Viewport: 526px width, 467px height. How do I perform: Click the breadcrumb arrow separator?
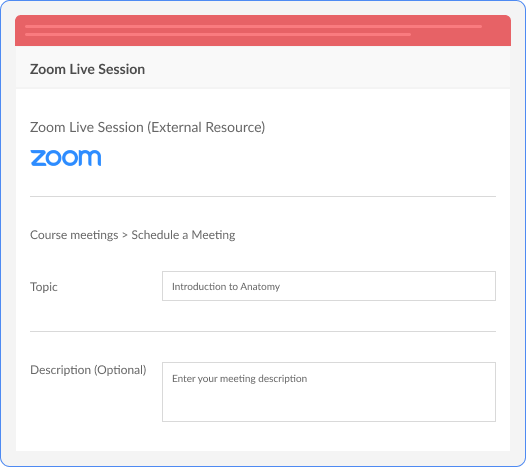[125, 236]
